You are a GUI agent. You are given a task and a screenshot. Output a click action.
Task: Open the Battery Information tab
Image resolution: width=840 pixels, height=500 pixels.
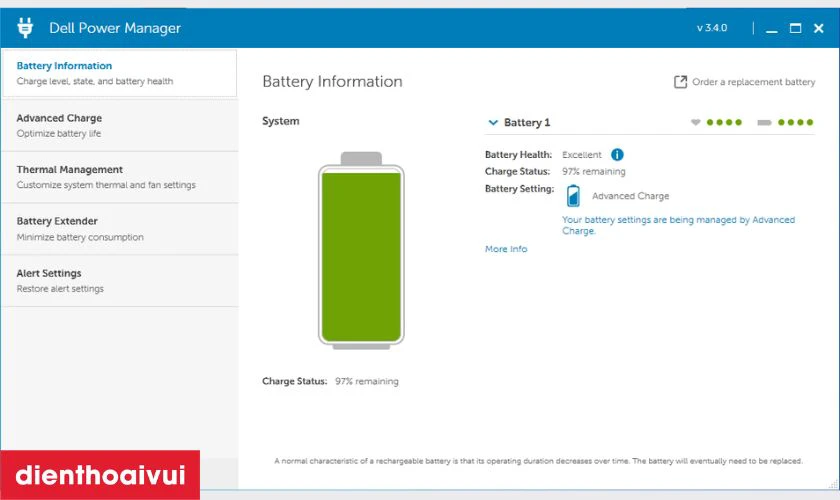[x=119, y=73]
